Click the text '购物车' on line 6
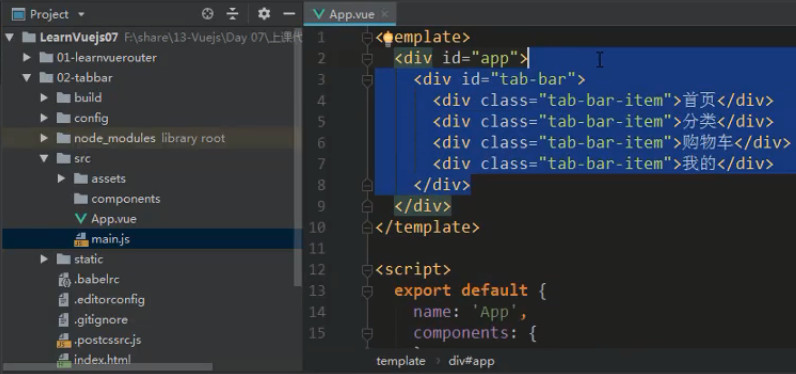This screenshot has height=374, width=796. (x=708, y=143)
